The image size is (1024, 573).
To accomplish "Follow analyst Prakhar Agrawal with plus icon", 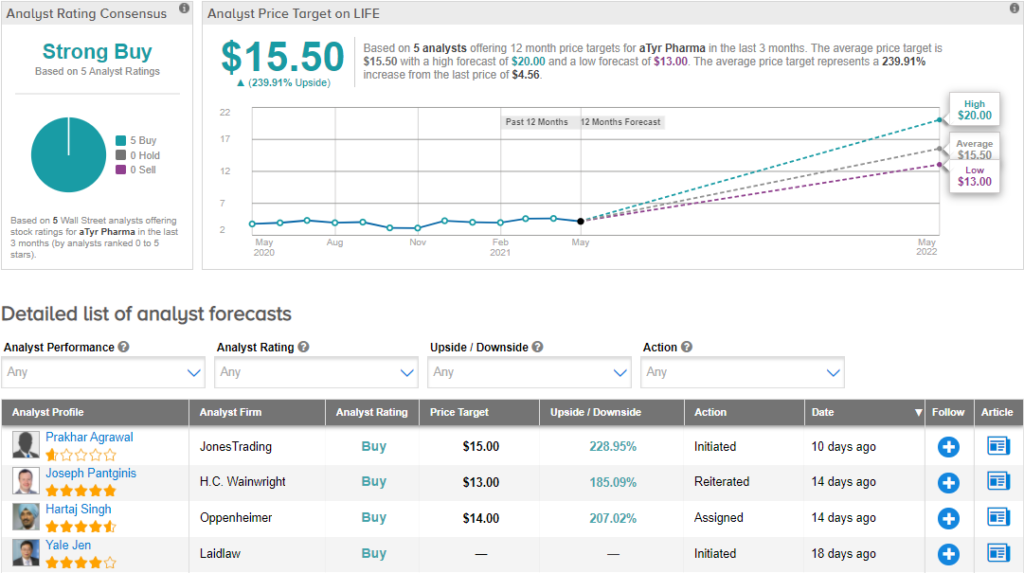I will (948, 447).
